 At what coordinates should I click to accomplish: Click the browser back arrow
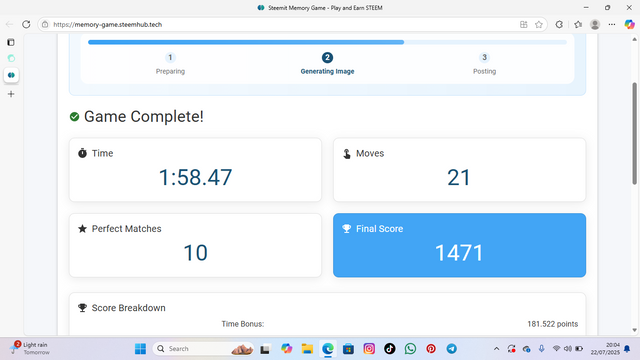pos(9,24)
